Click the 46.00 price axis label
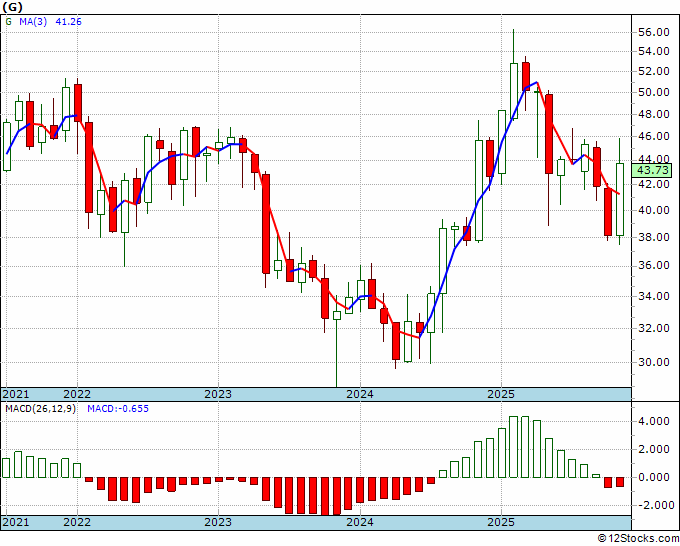Viewport: 680px width, 546px height. tap(654, 137)
